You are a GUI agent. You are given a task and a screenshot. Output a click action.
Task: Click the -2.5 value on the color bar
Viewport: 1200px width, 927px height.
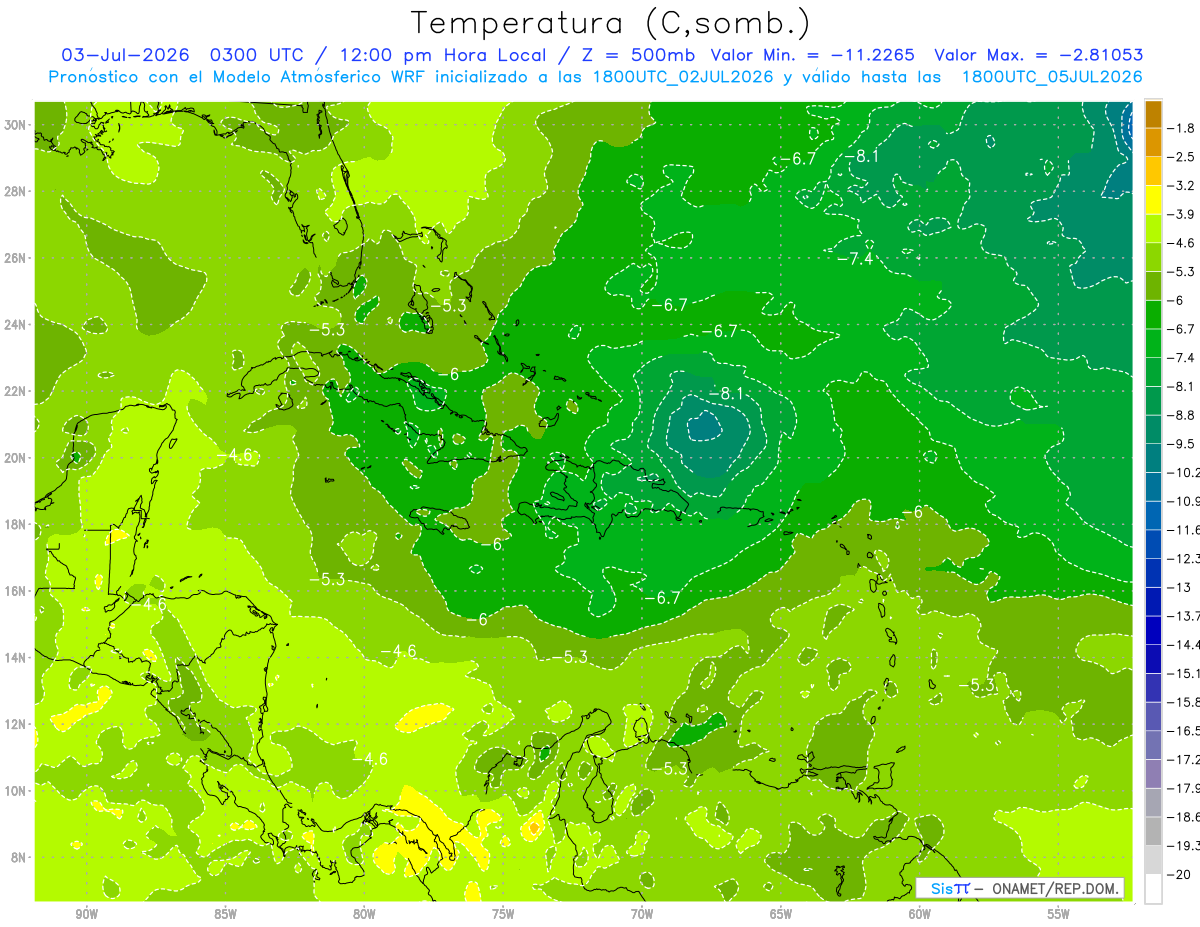click(x=1182, y=157)
